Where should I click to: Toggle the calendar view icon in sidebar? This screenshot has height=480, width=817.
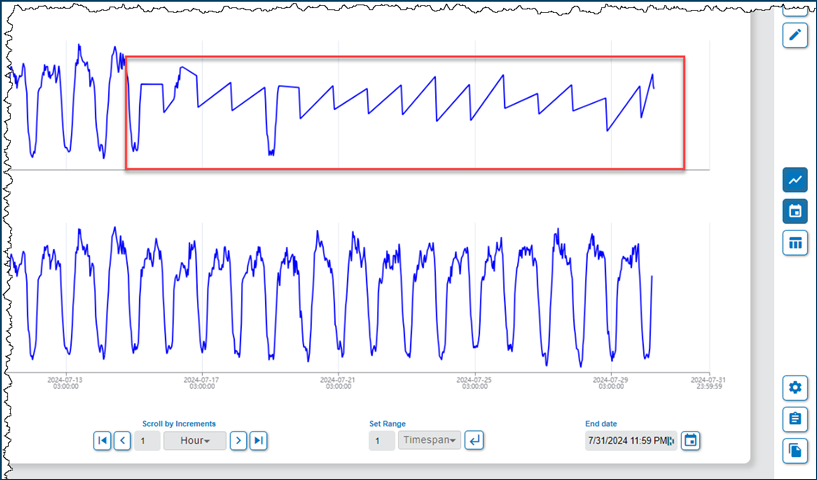point(795,211)
